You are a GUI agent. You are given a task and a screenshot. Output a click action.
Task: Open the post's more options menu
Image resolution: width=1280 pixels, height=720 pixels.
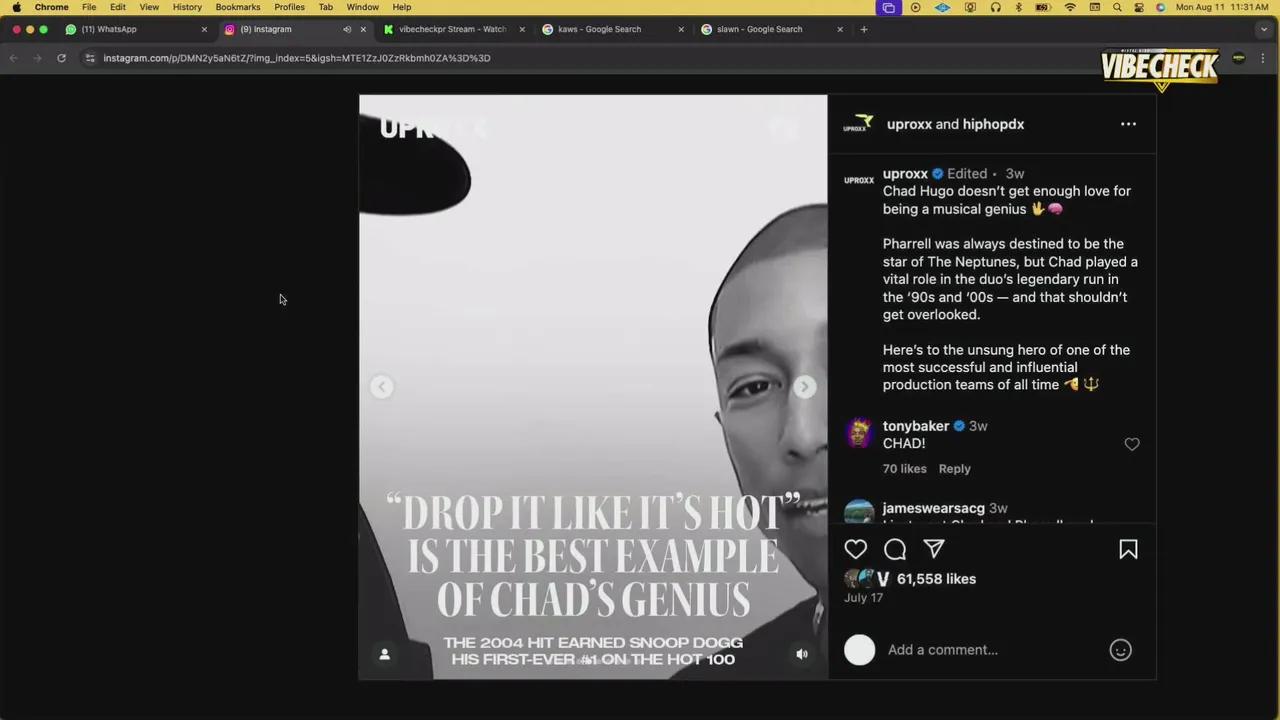pos(1128,124)
